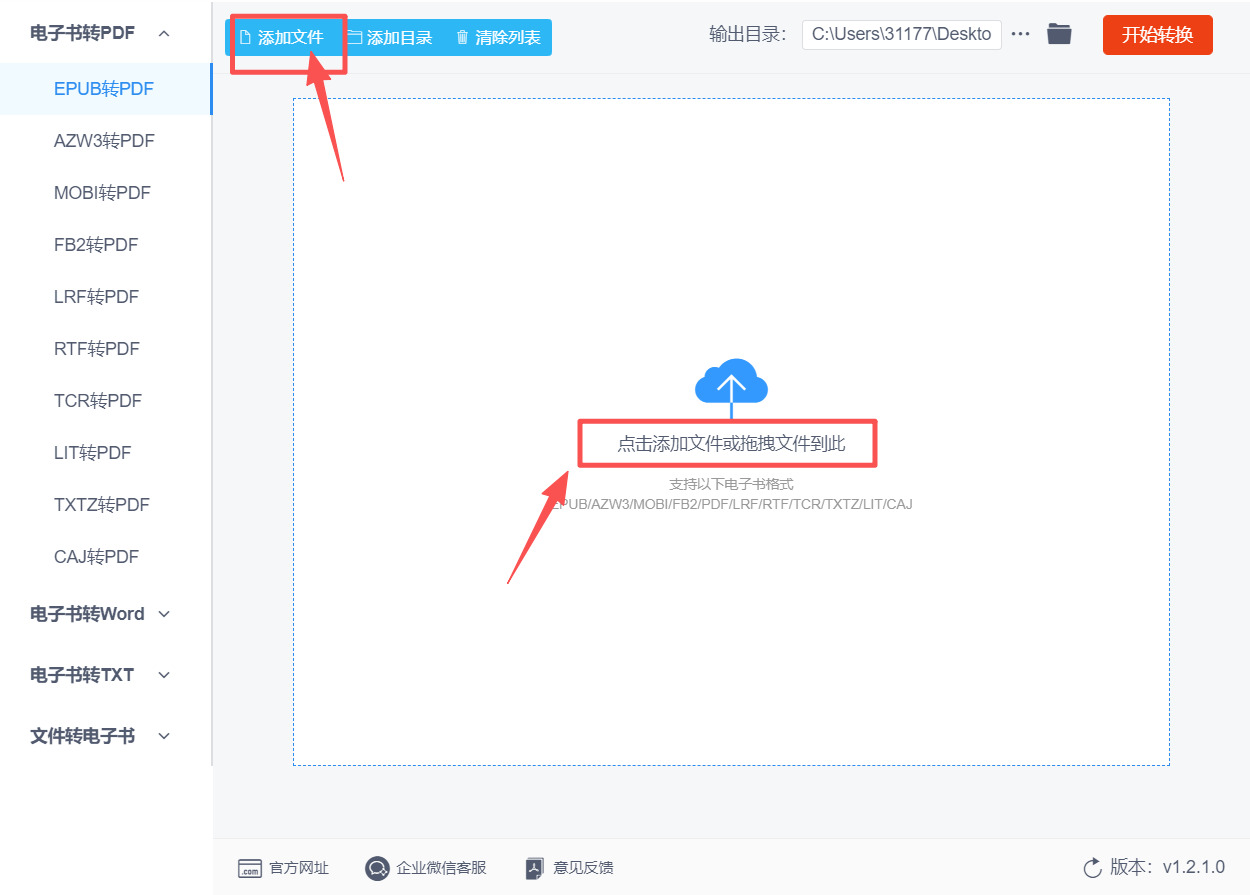
Task: Open the 意见反馈 link
Action: click(x=584, y=868)
